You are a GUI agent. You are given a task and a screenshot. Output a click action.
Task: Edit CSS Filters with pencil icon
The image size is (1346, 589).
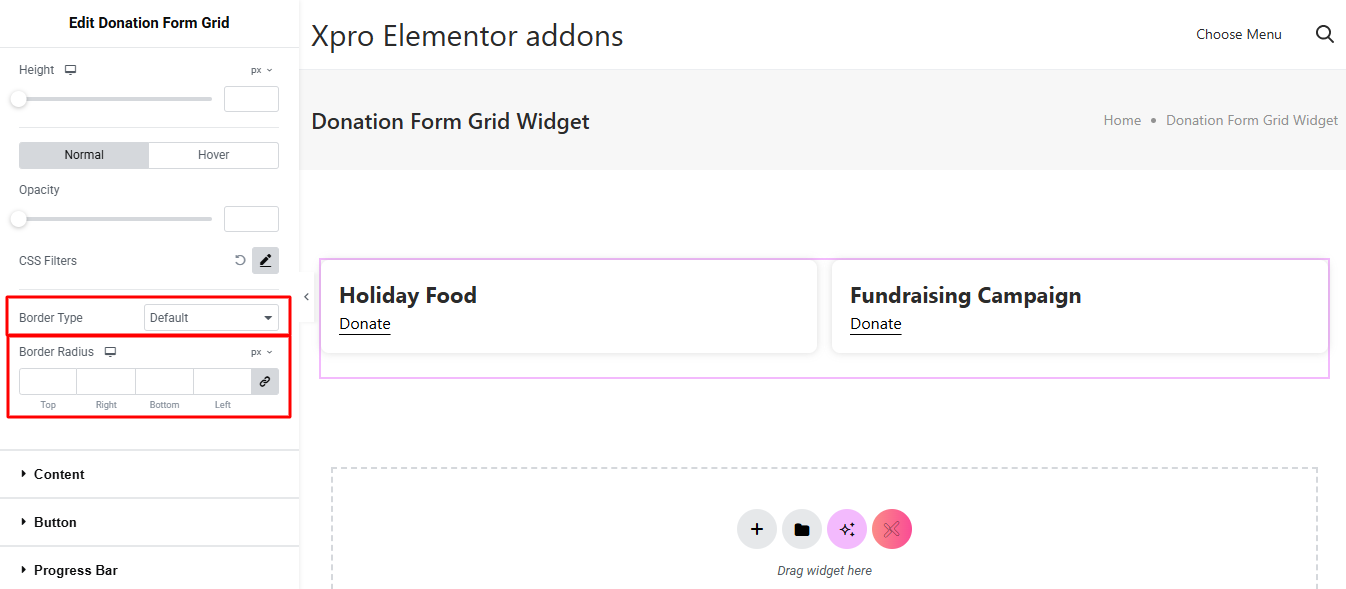click(x=265, y=260)
